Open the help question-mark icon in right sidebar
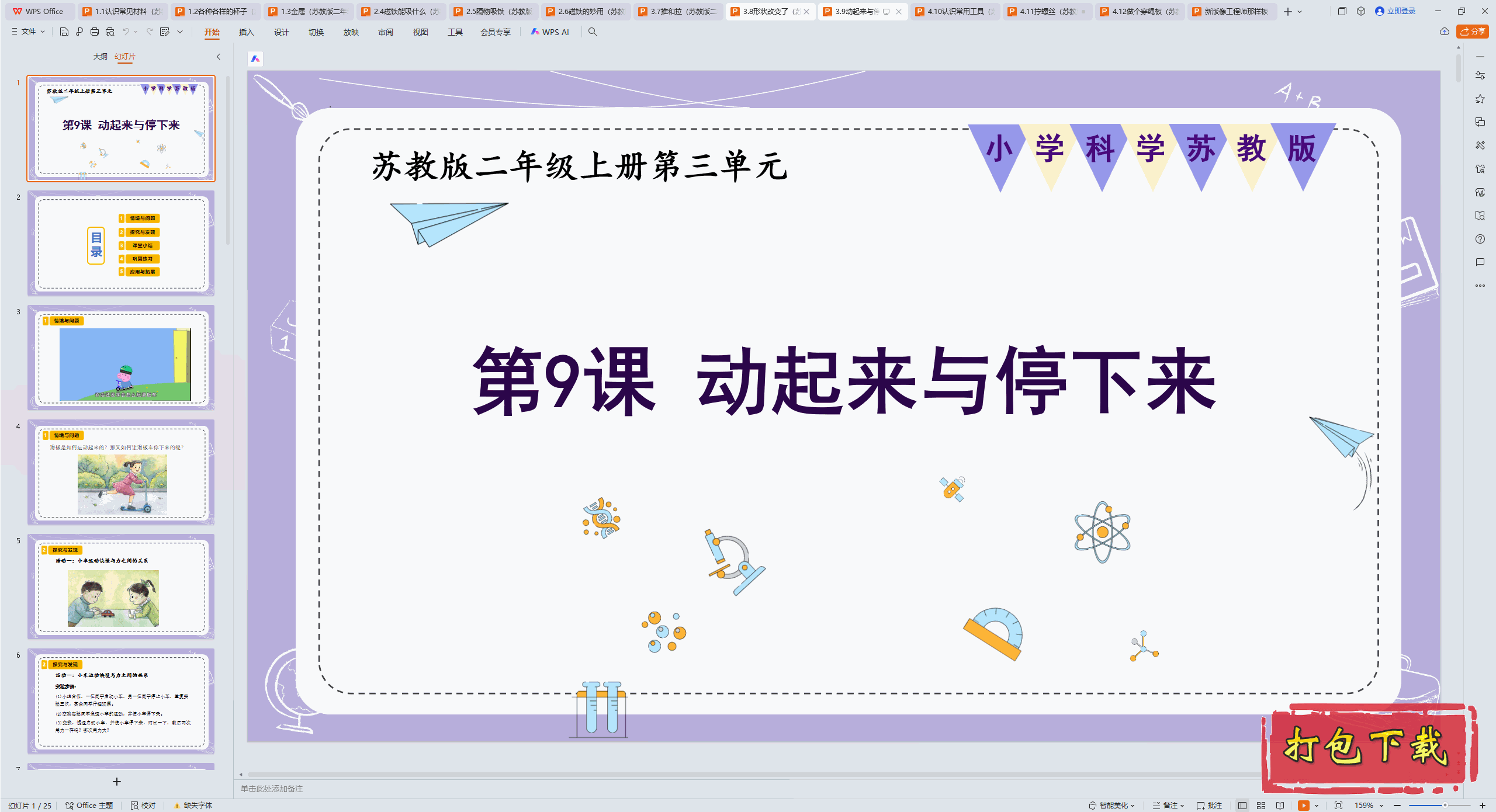 tap(1480, 239)
